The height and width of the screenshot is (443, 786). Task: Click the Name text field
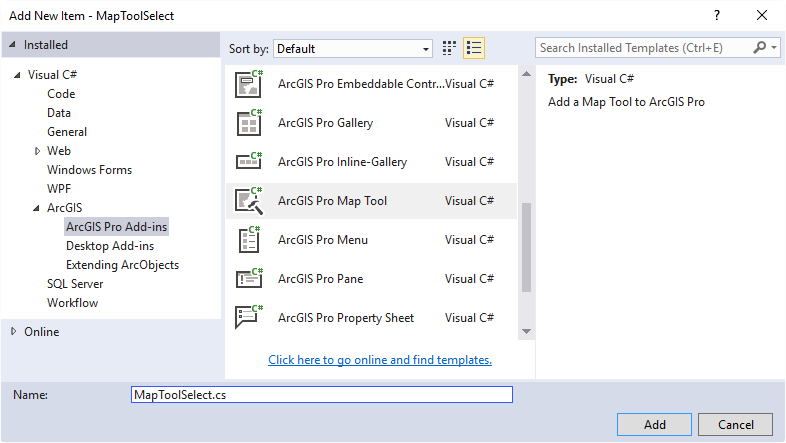tap(322, 394)
